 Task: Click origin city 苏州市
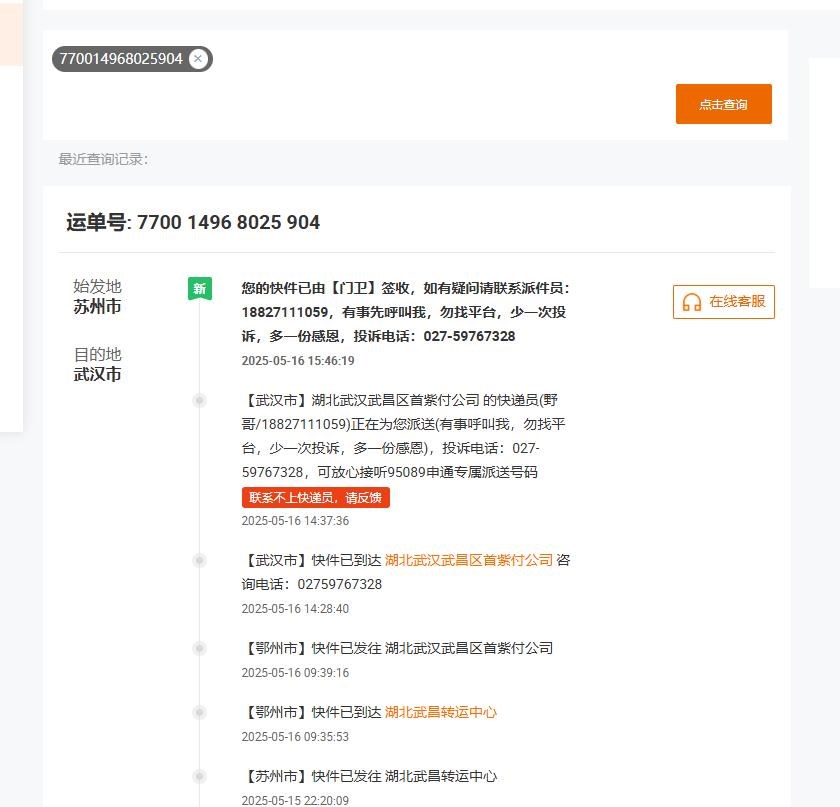pos(97,307)
